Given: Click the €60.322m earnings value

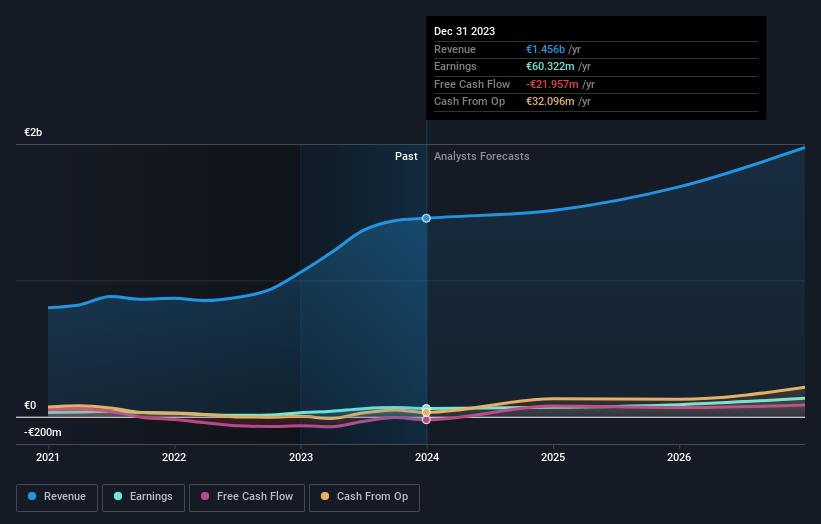Looking at the screenshot, I should tap(550, 66).
